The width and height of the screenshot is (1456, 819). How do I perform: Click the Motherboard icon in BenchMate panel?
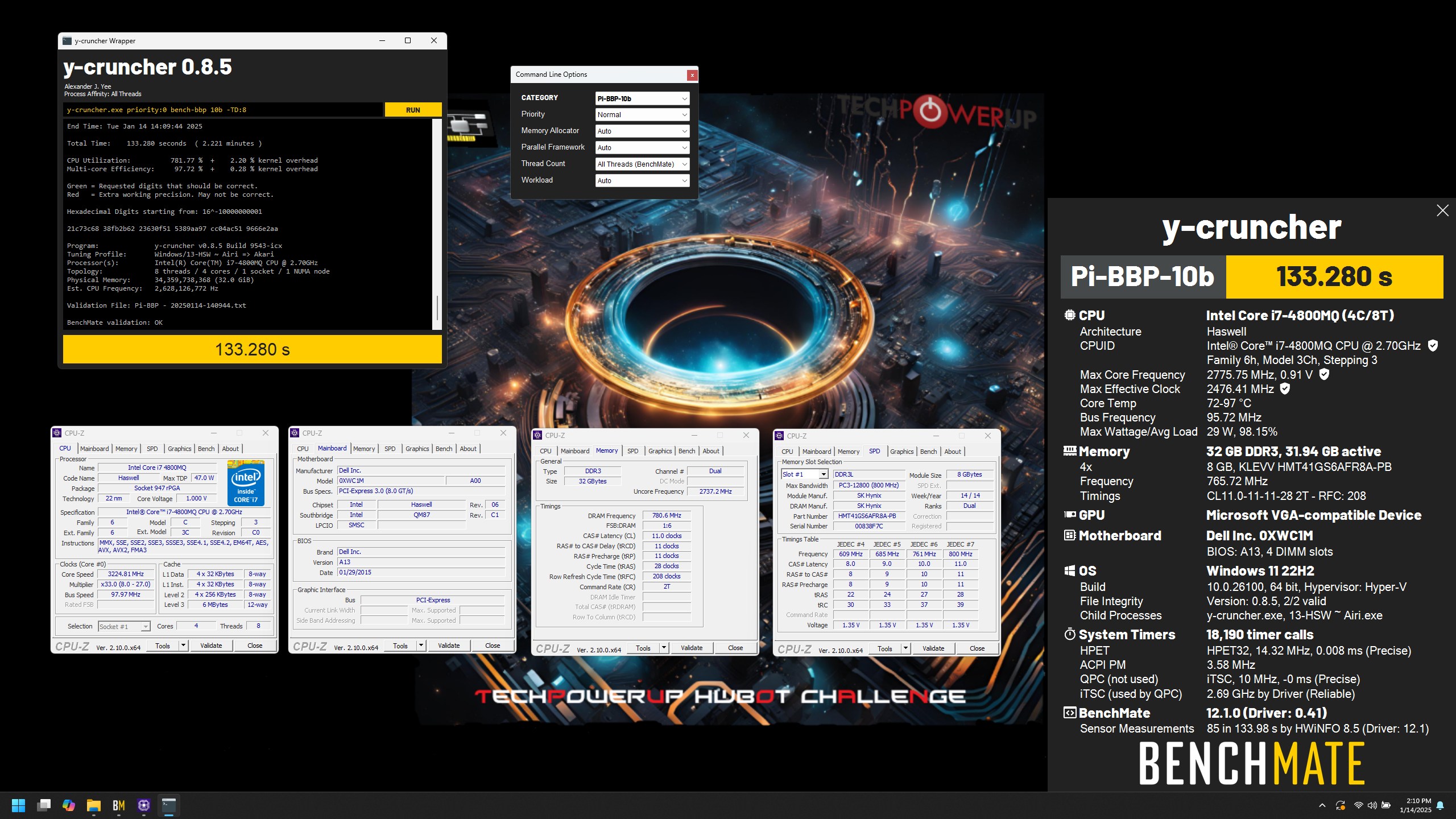tap(1070, 535)
